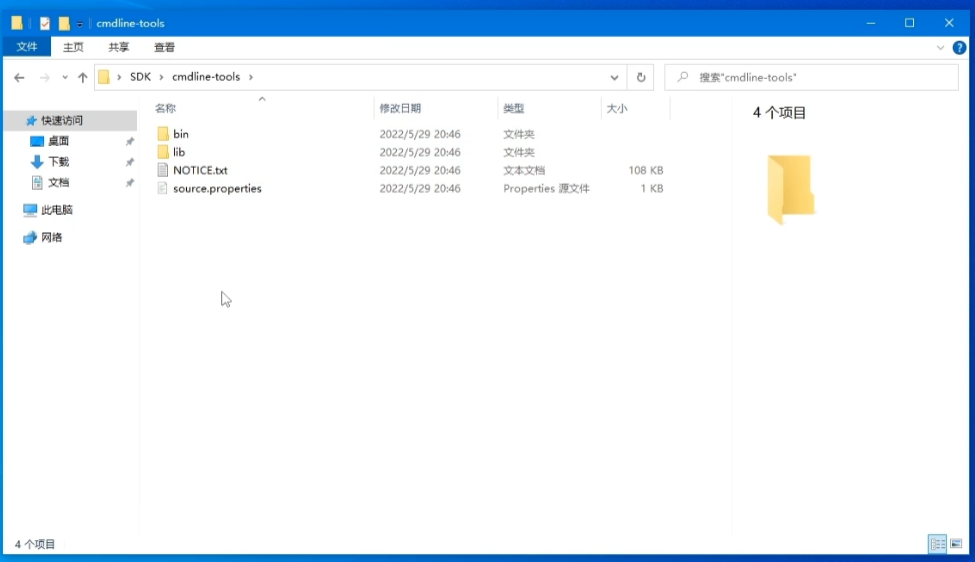Click cmdline-tools in the address breadcrumb
Screen dimensions: 975x562
click(x=206, y=77)
